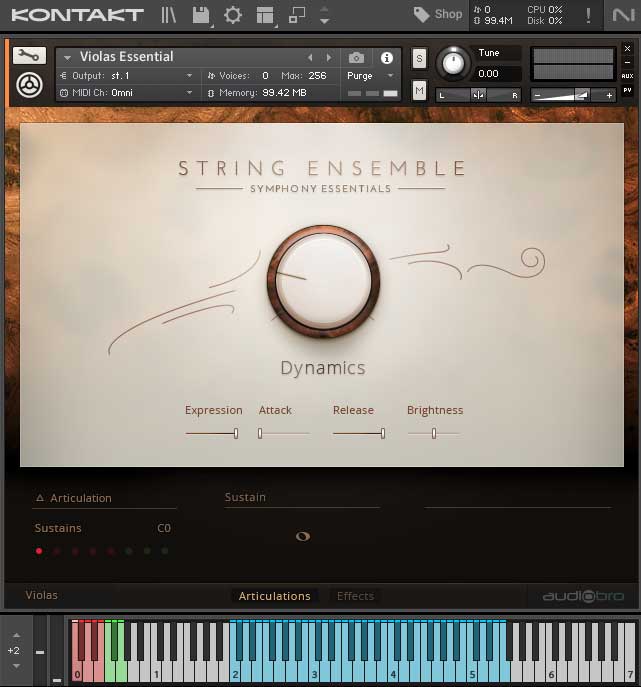Click the audiobro logo
641x687 pixels.
coord(583,596)
